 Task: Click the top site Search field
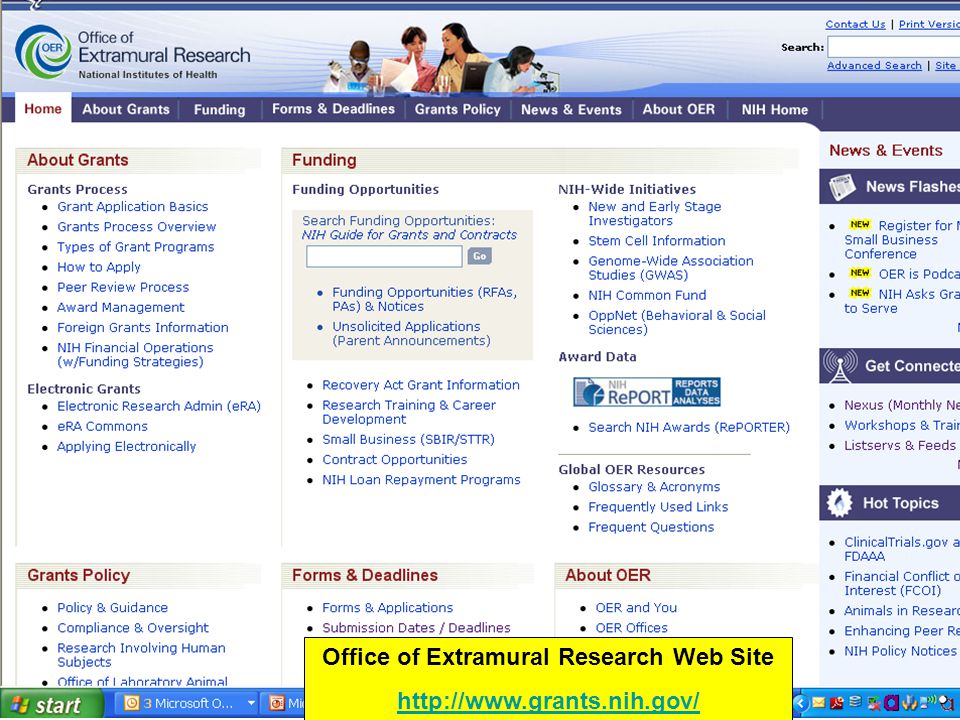[x=894, y=47]
